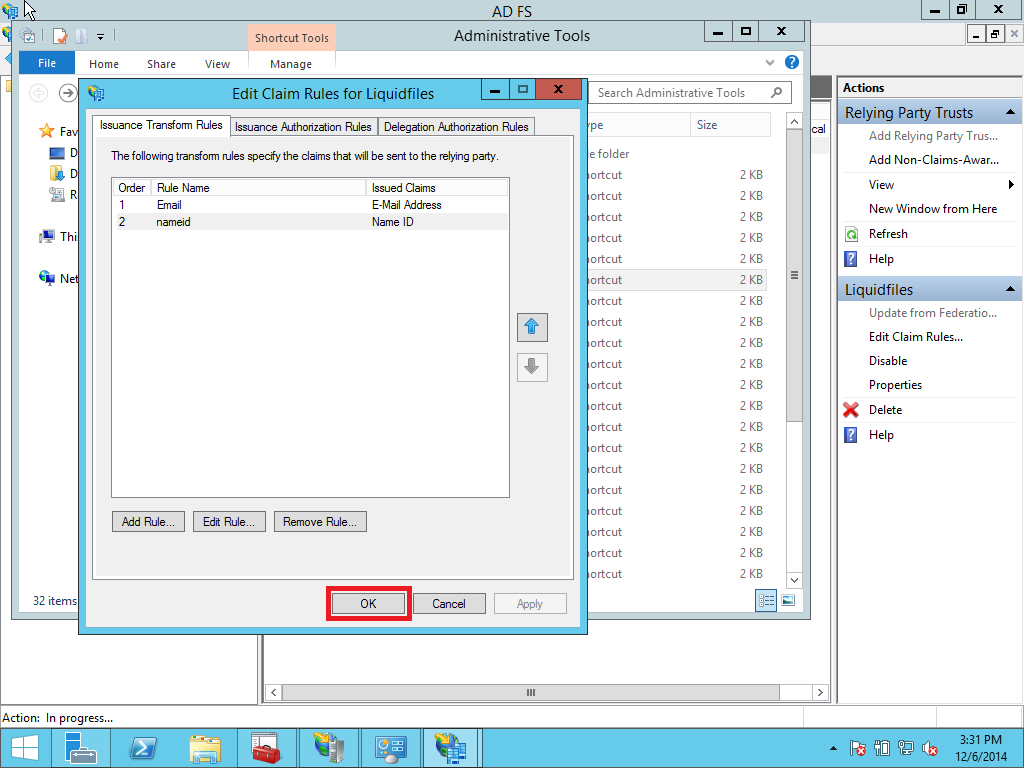Select the nameid rule row
Viewport: 1024px width, 768px height.
pyautogui.click(x=260, y=222)
